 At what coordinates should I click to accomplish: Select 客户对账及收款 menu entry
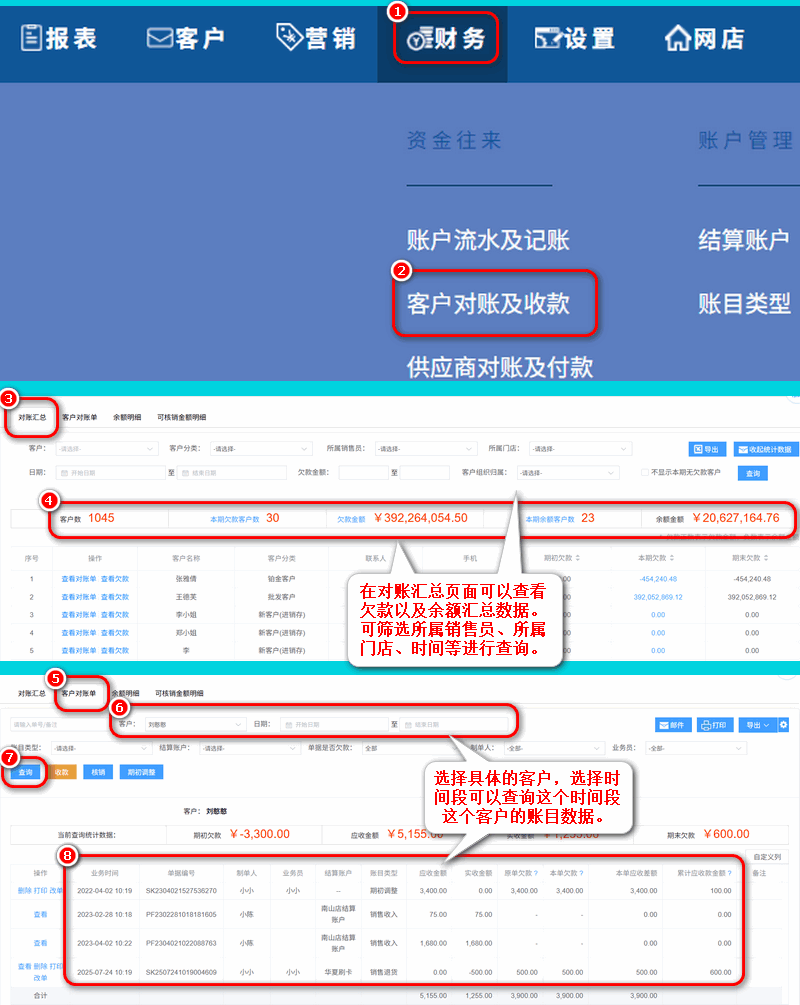[488, 303]
